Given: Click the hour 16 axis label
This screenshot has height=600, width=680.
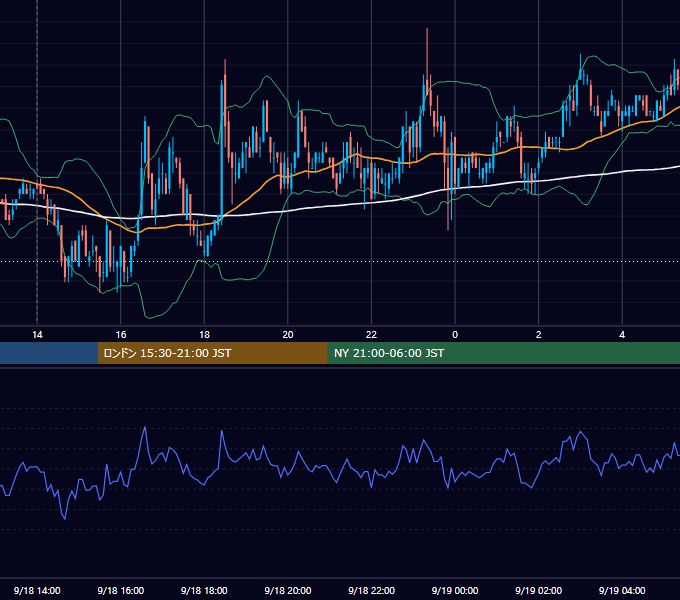Looking at the screenshot, I should pos(121,334).
